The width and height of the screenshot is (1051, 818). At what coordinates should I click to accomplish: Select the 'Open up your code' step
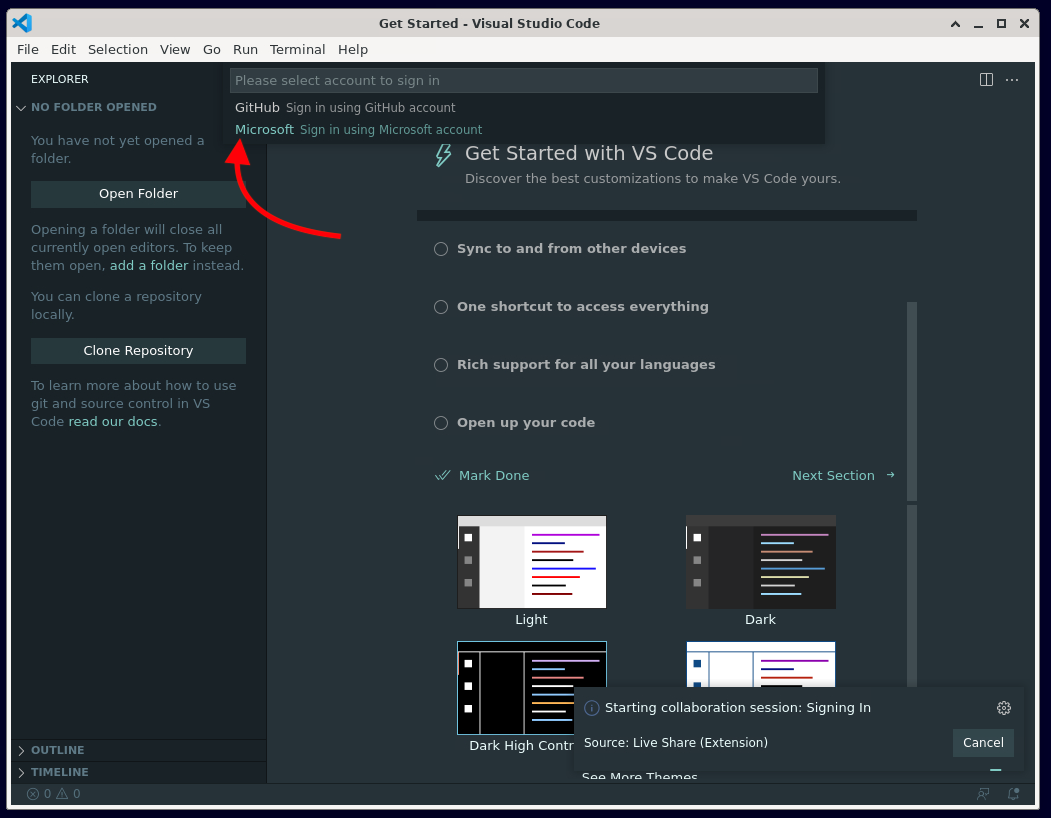pos(525,423)
